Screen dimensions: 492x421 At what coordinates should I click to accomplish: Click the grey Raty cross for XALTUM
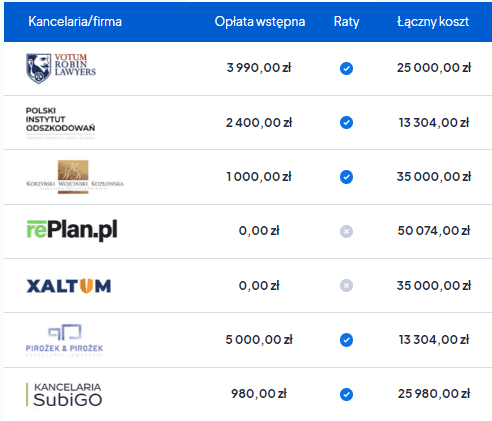346,286
